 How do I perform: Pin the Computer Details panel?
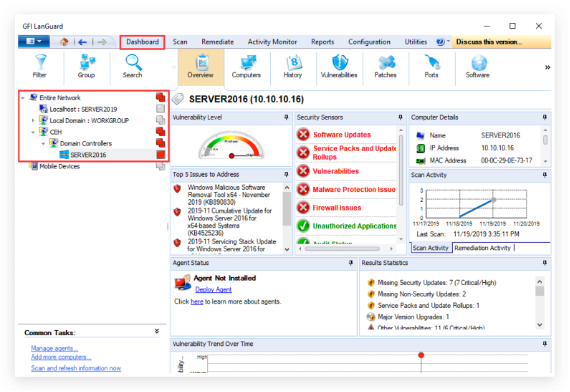click(545, 117)
